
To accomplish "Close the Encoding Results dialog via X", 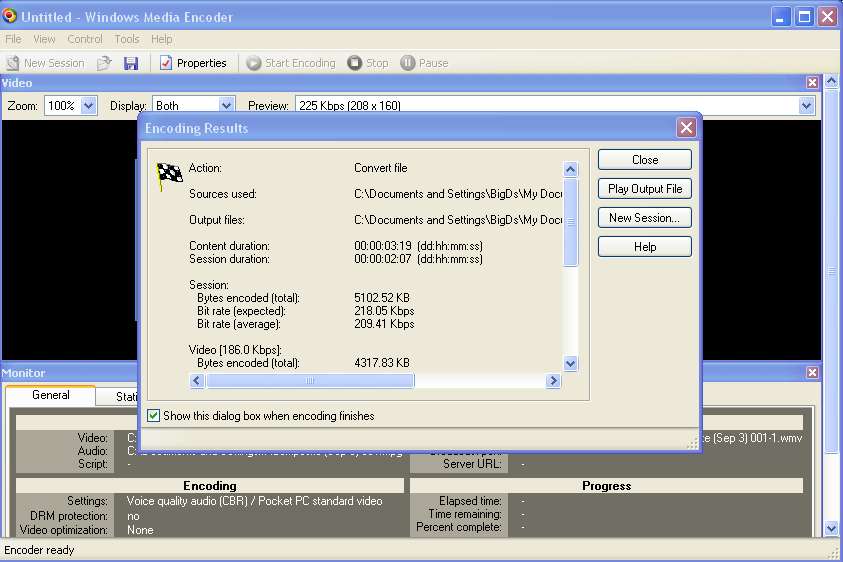I will click(686, 127).
